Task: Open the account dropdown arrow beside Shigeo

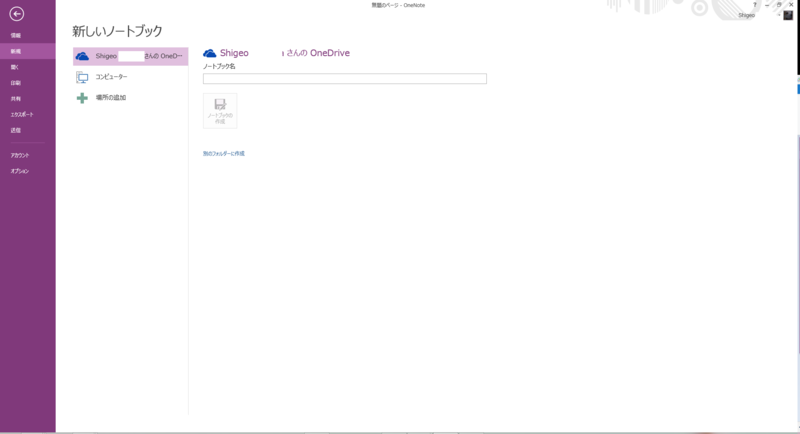Action: [x=779, y=15]
